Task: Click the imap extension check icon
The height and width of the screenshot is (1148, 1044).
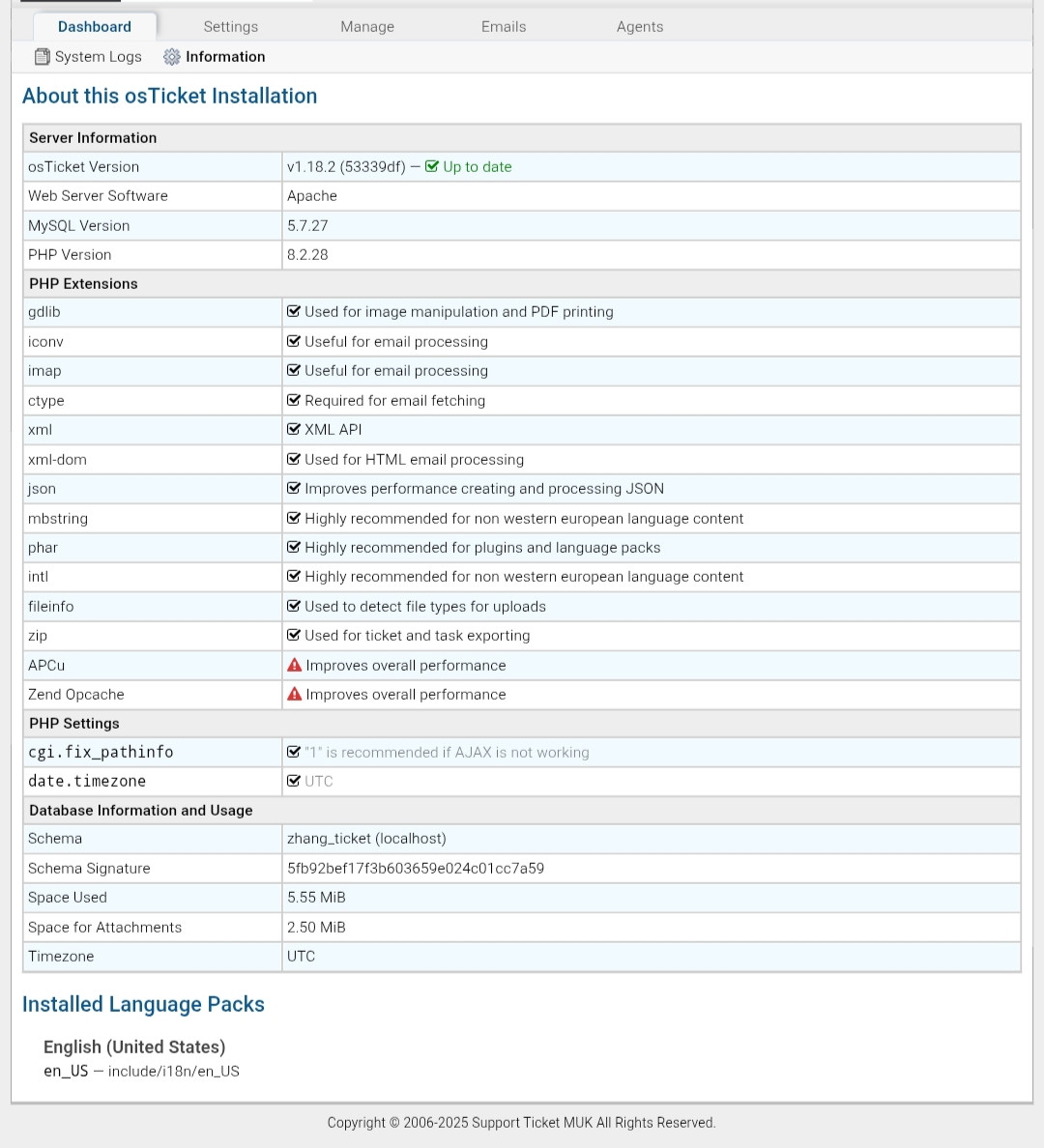Action: 294,370
